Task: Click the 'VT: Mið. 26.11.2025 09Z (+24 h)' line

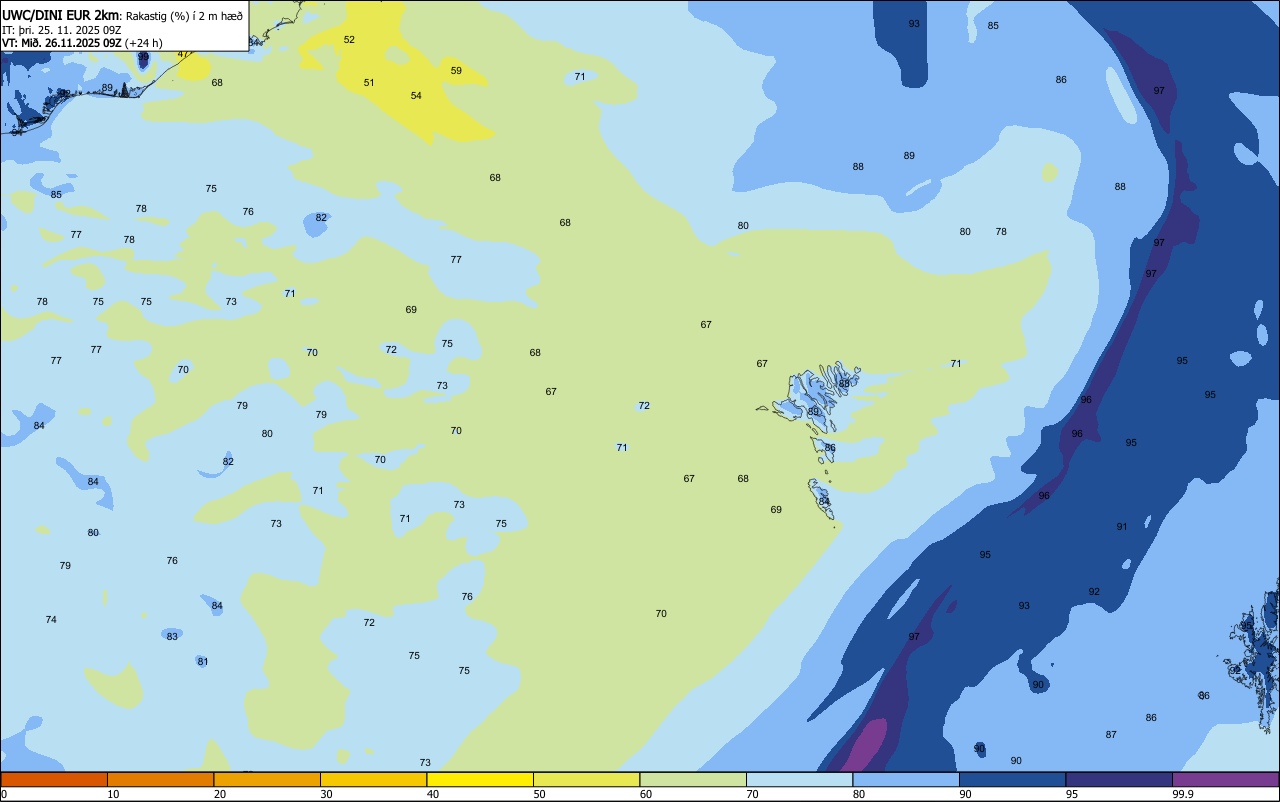Action: click(x=82, y=43)
